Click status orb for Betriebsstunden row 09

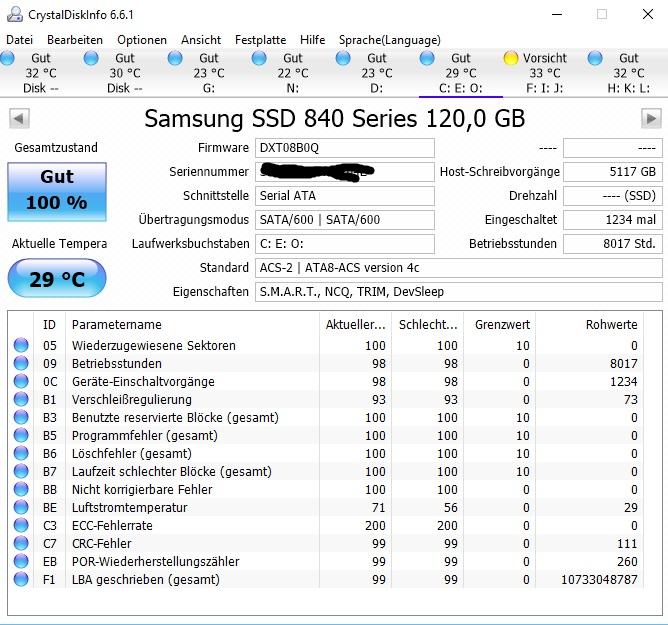[21, 363]
